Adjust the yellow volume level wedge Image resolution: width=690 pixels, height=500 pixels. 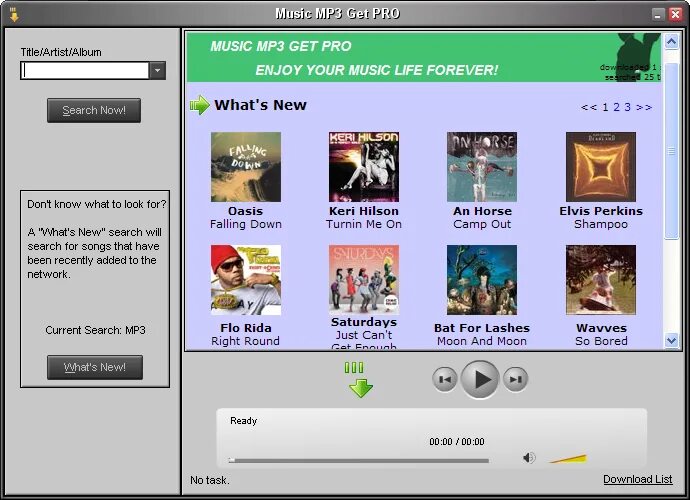coord(568,459)
